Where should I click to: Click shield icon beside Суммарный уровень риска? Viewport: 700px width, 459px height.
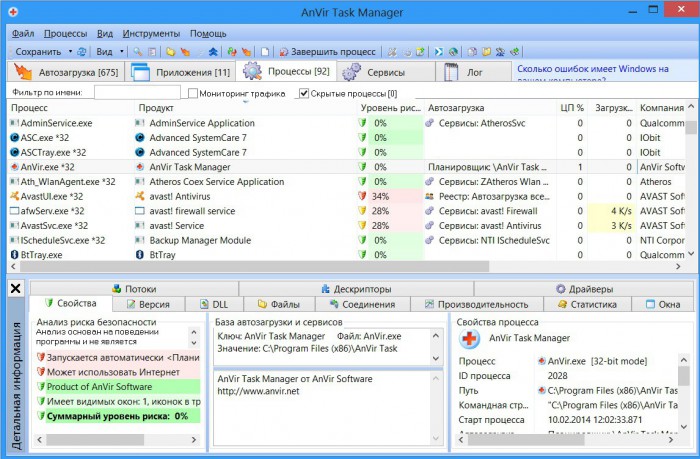[x=41, y=416]
